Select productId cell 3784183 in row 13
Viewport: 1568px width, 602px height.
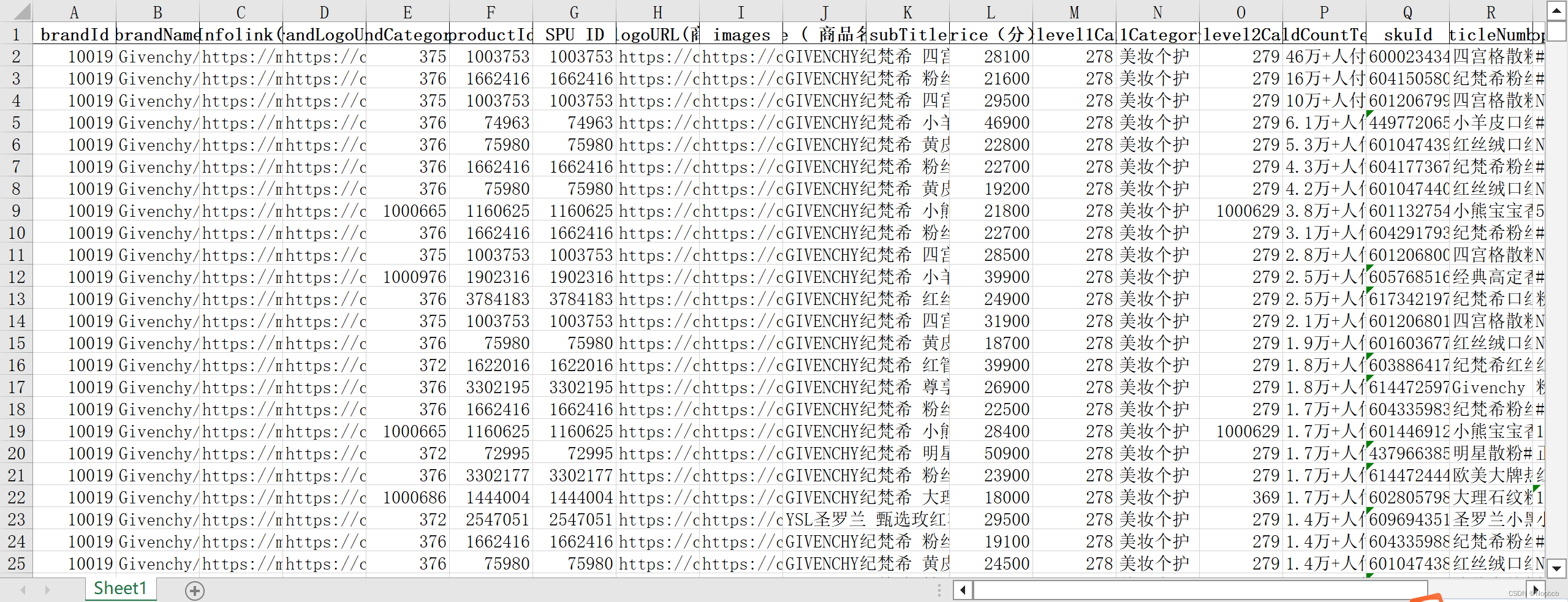491,299
